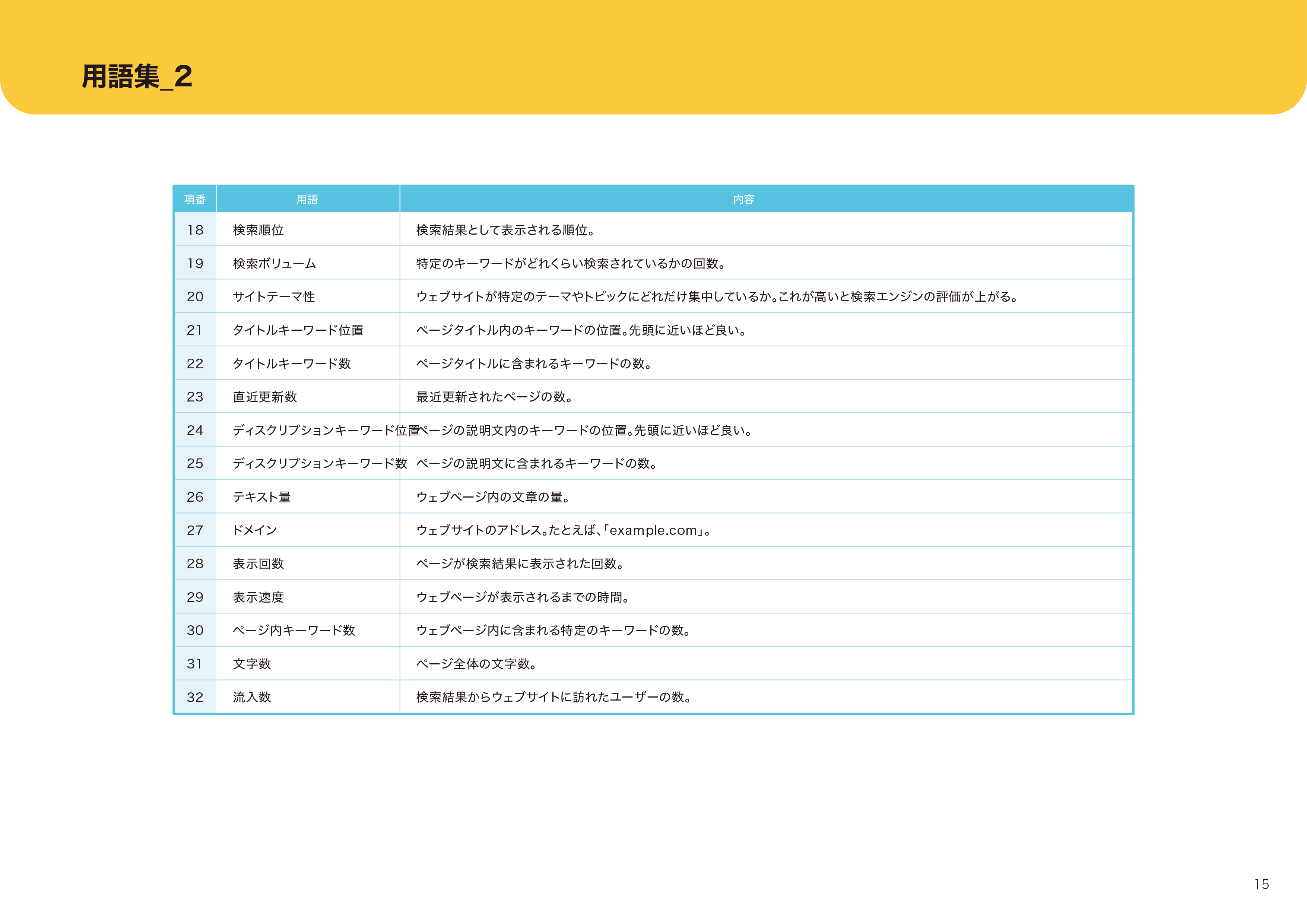Click description starting ウェブサイトが特定のテーマ
The height and width of the screenshot is (924, 1307).
(717, 296)
